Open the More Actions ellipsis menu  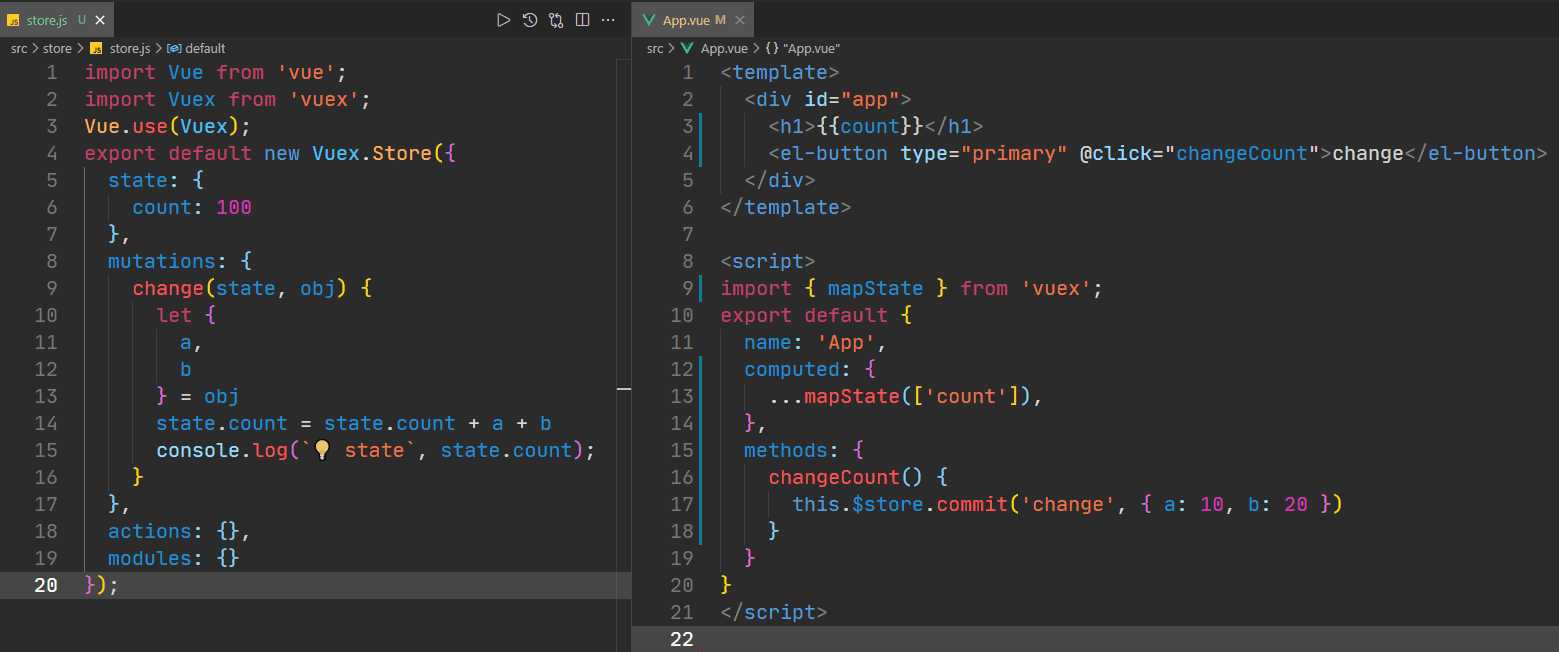tap(608, 20)
